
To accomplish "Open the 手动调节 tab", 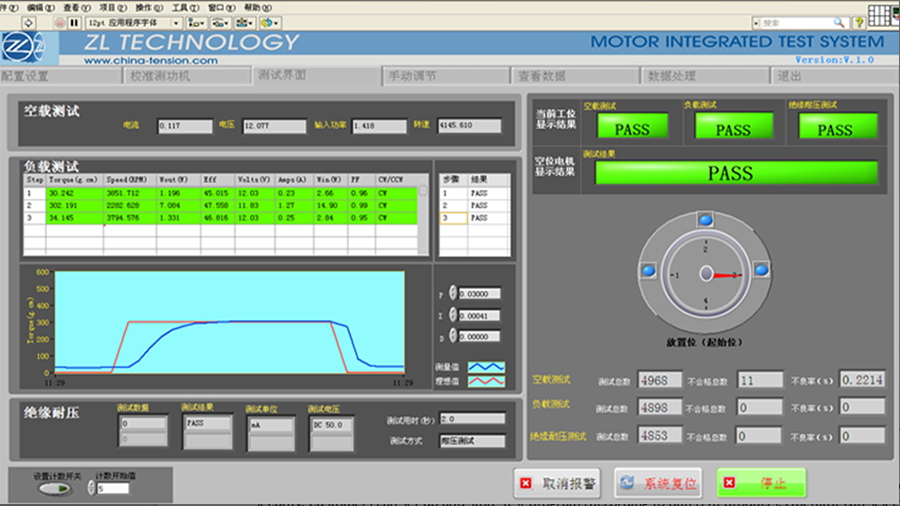I will (x=411, y=76).
